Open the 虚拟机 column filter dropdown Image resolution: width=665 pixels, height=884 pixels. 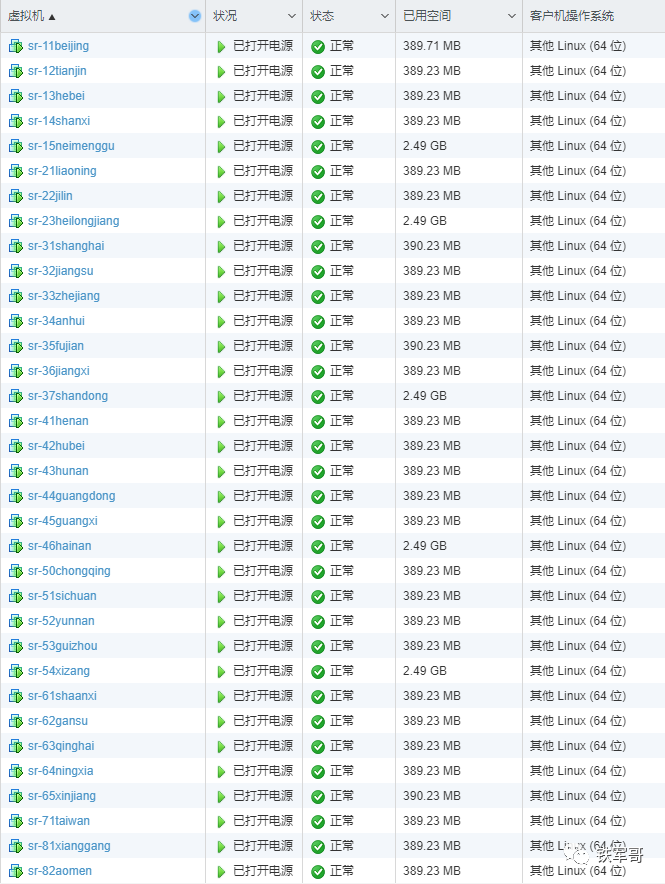(195, 16)
